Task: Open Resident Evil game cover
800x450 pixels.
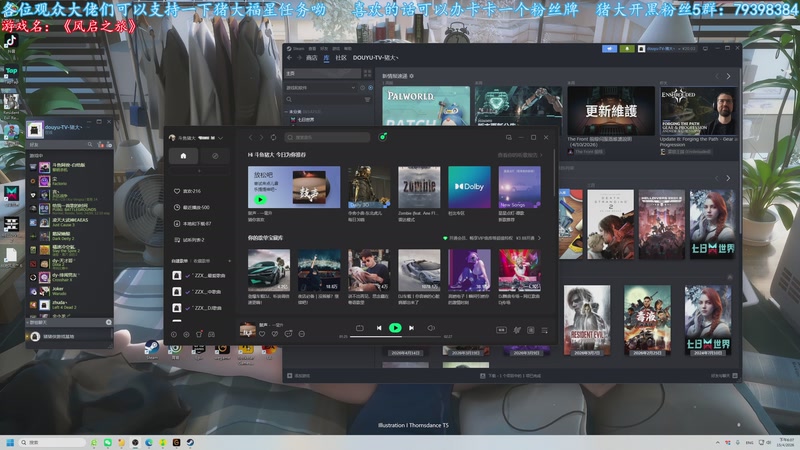Action: tap(587, 320)
